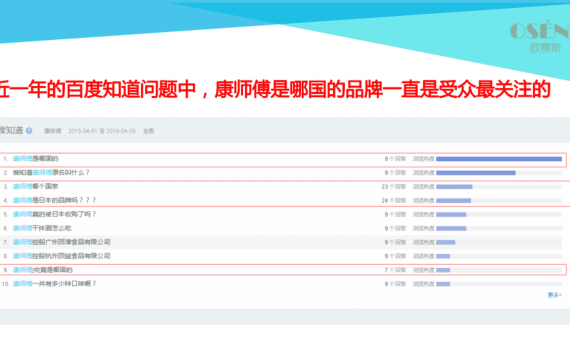The height and width of the screenshot is (360, 570).
Task: Click the heat bar for 康师傅哪个国家
Action: pyautogui.click(x=499, y=187)
